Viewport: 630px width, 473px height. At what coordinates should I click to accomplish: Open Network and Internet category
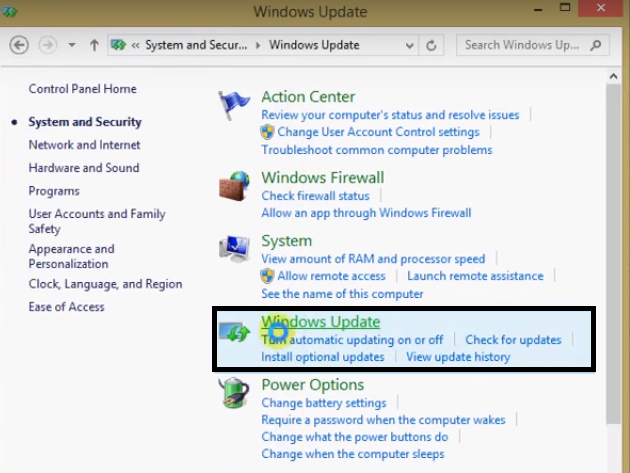pyautogui.click(x=84, y=145)
